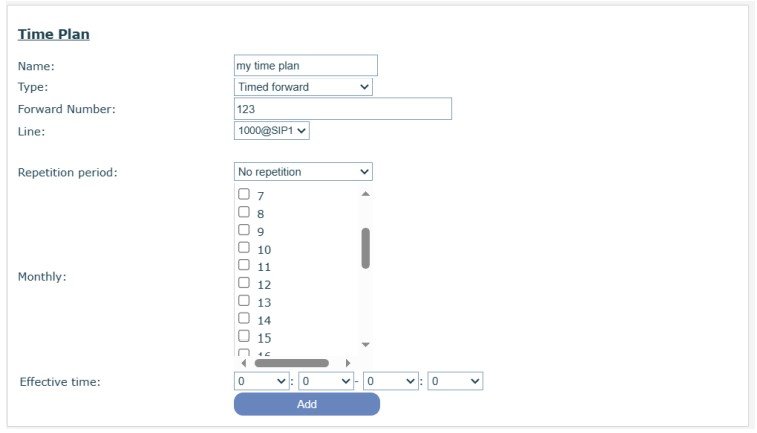Click the scroll up arrow in the Monthly list
The image size is (757, 433).
(365, 194)
